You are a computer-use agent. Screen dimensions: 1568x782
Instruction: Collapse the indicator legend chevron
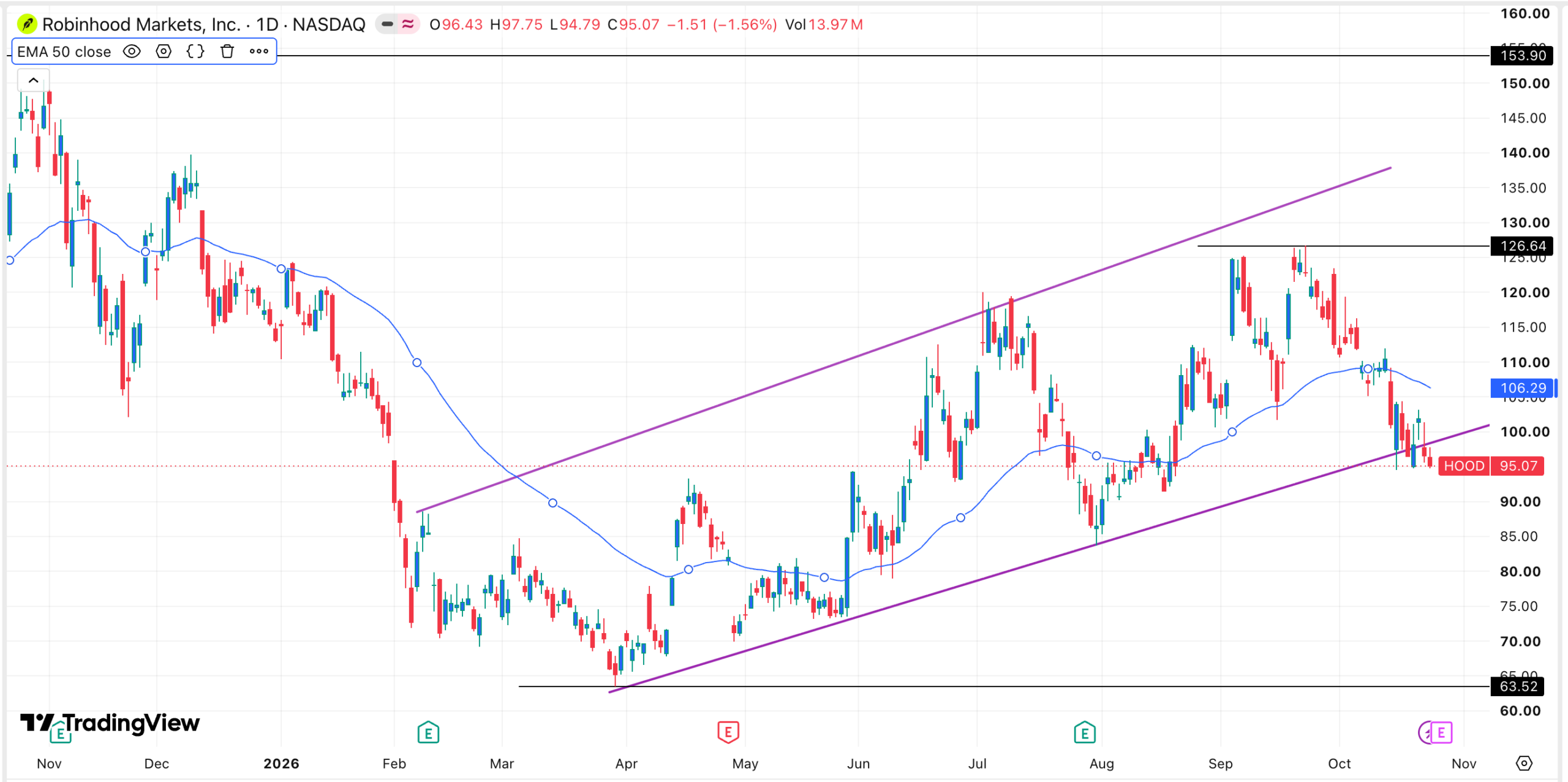pos(34,80)
